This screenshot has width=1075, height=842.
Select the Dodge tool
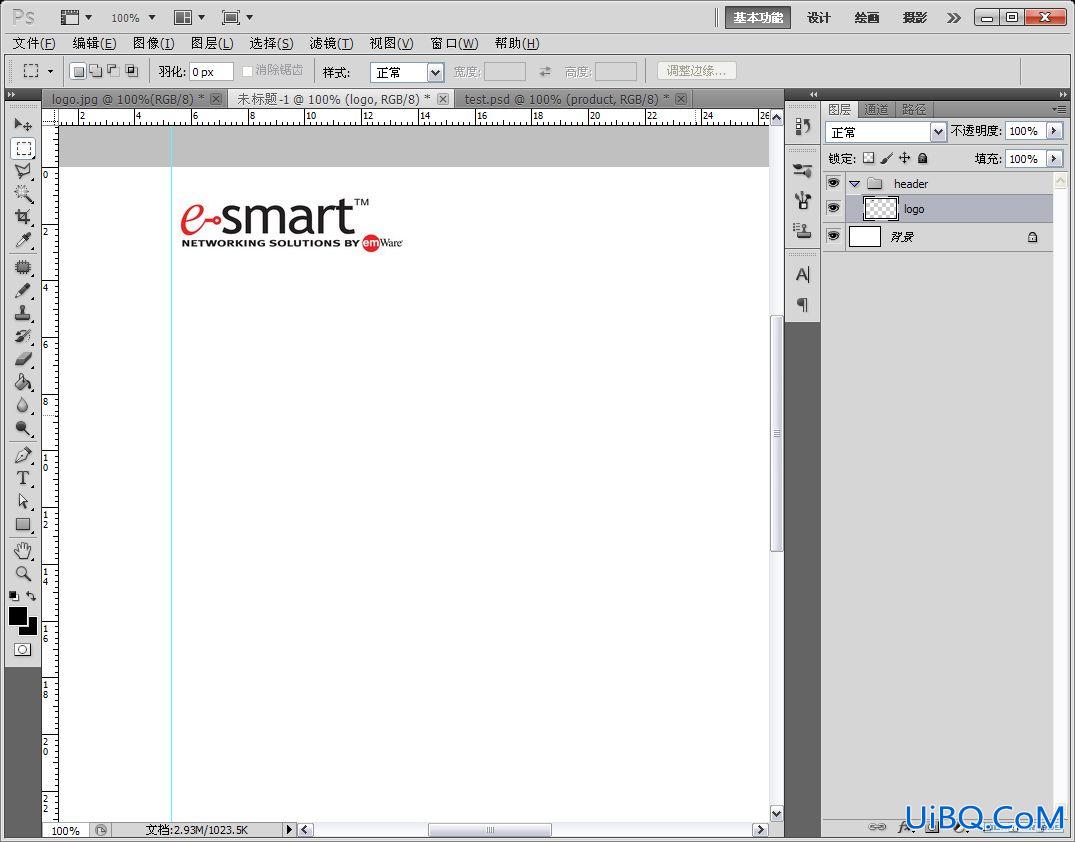pos(23,429)
